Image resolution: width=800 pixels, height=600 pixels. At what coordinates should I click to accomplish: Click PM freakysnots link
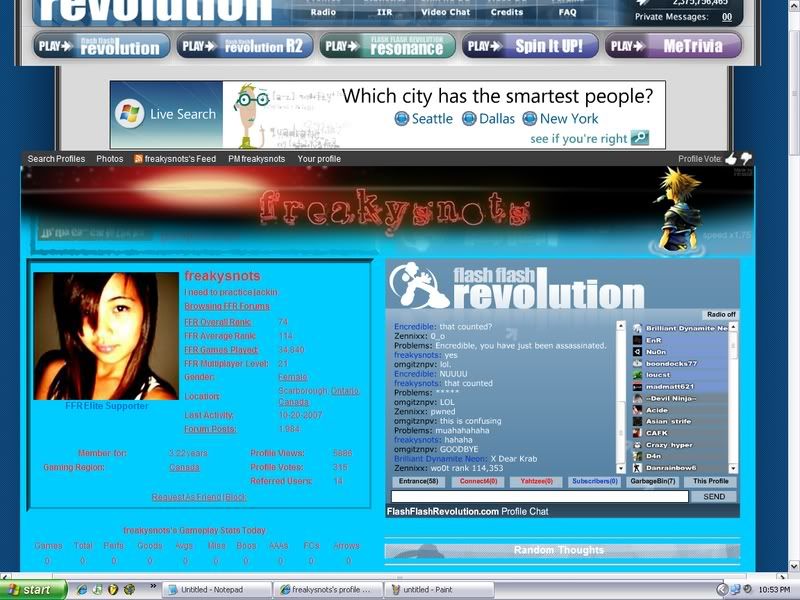(x=257, y=159)
